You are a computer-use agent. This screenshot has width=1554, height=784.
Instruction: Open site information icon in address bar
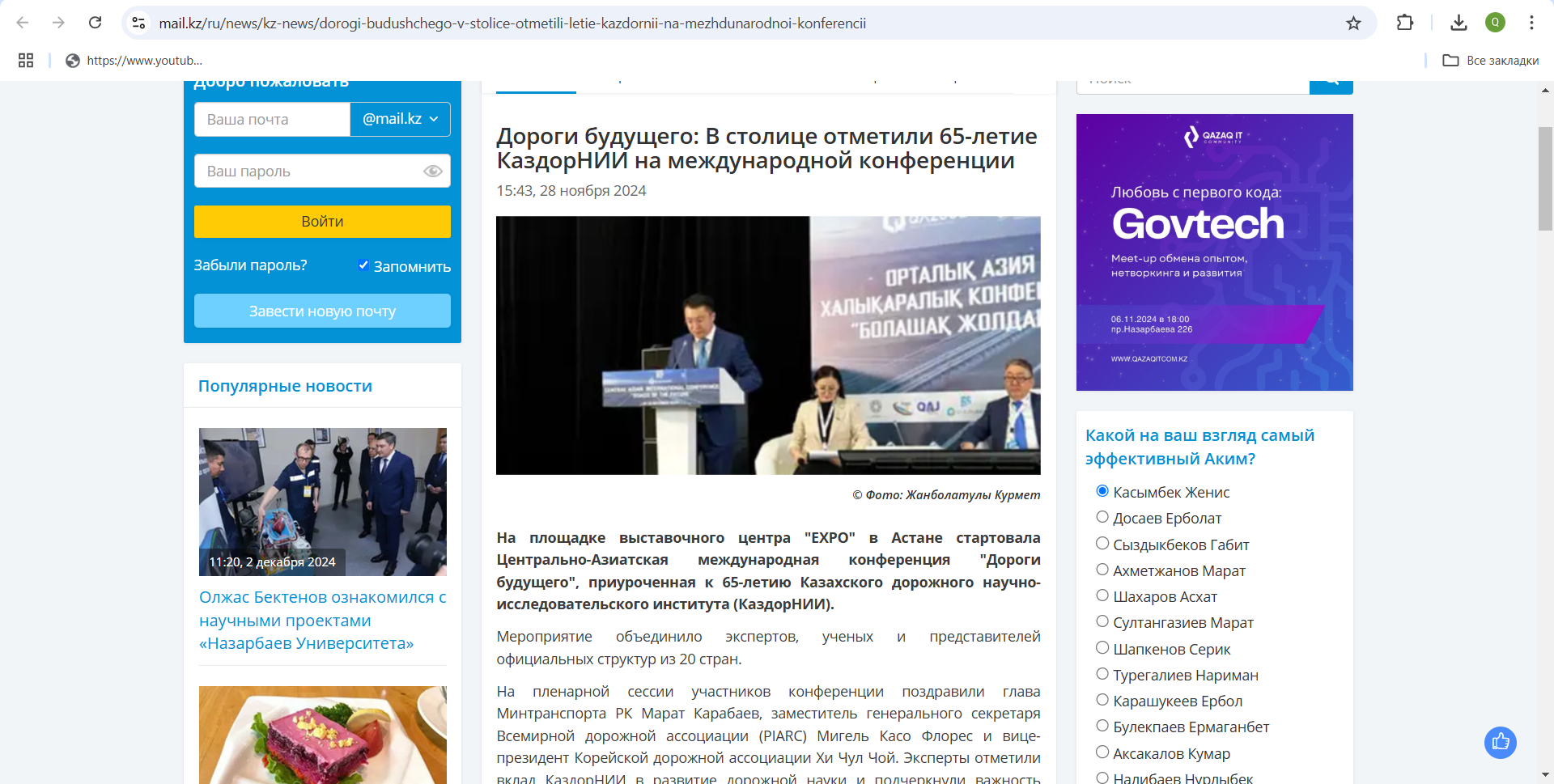tap(139, 23)
